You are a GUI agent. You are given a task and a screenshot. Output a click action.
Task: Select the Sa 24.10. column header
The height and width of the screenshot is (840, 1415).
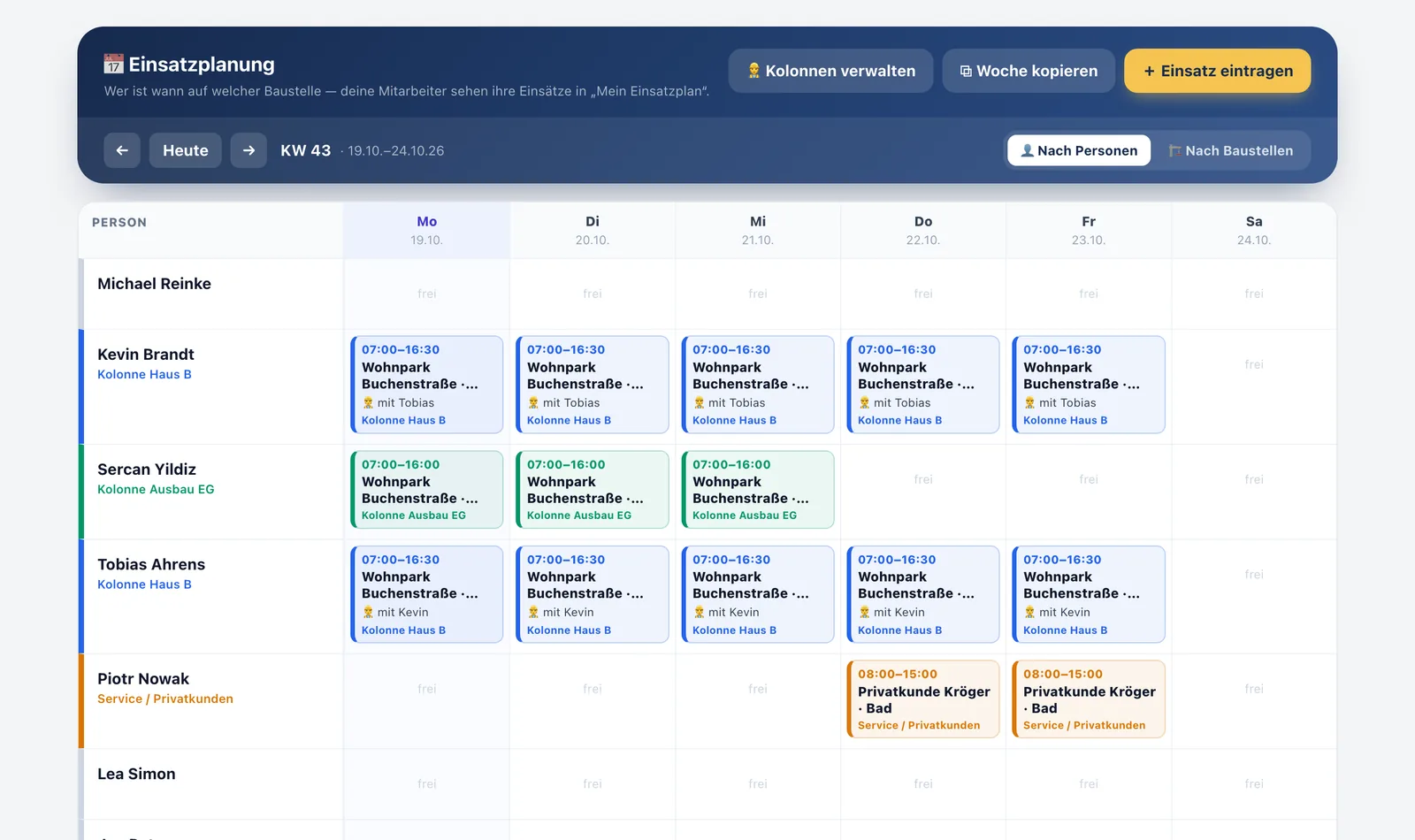(1254, 230)
